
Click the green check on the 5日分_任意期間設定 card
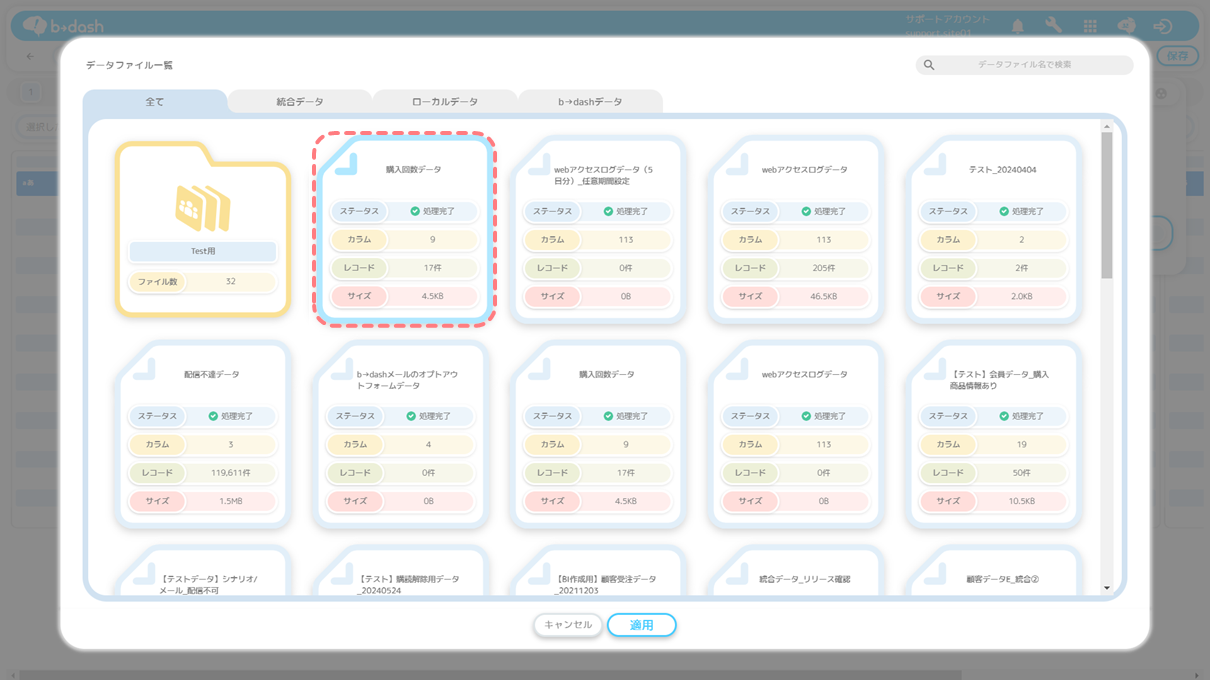608,212
